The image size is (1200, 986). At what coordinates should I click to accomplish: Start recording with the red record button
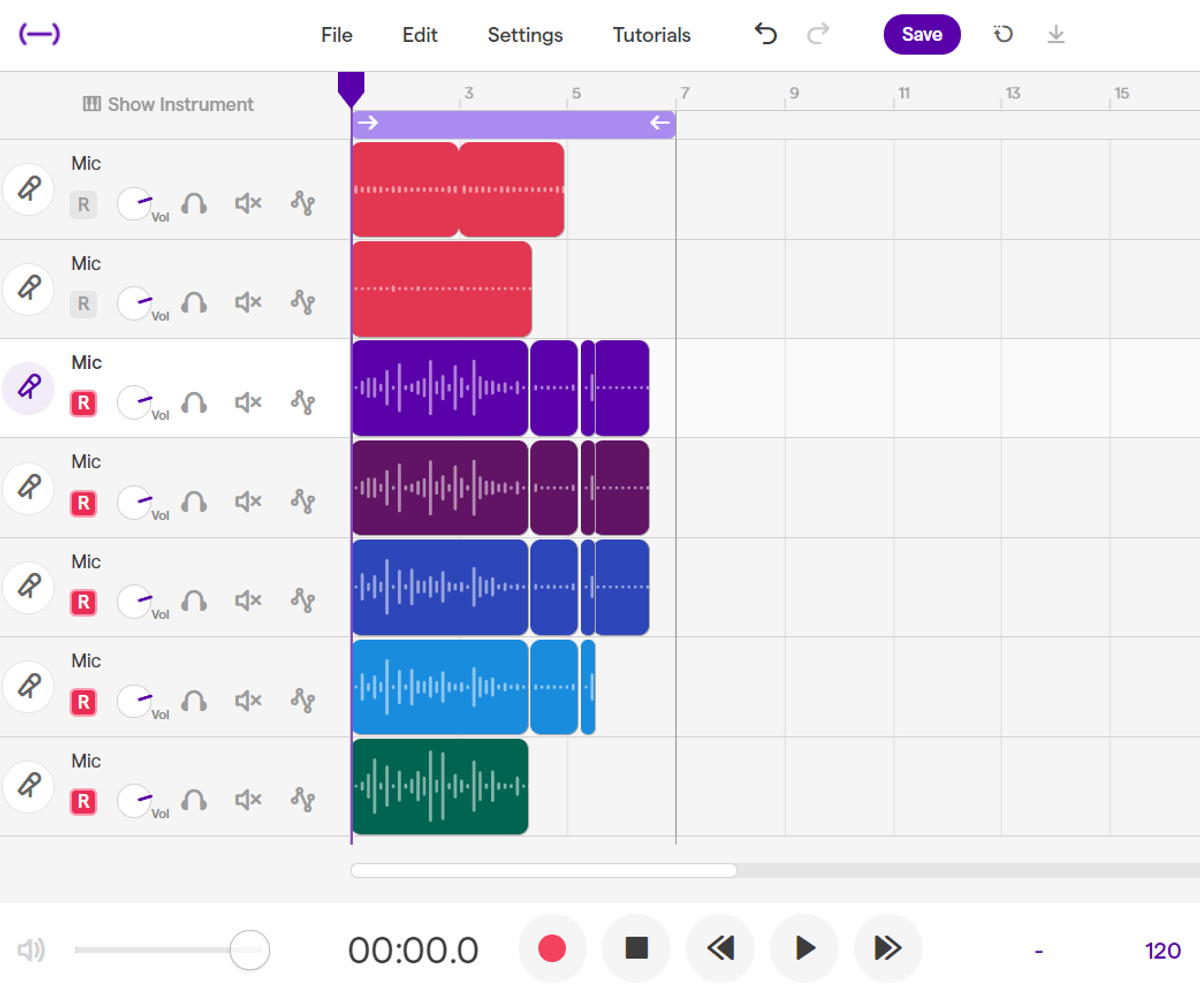coord(552,948)
